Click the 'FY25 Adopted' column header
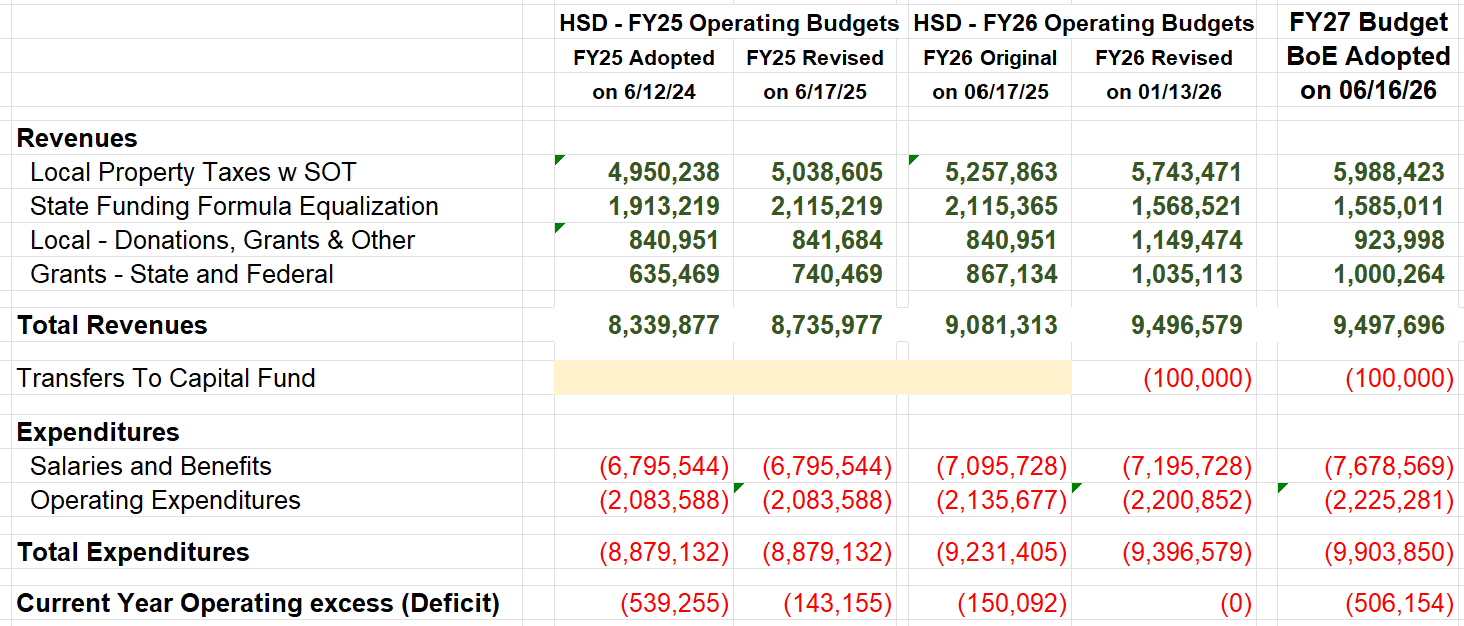The height and width of the screenshot is (626, 1464). (x=644, y=58)
